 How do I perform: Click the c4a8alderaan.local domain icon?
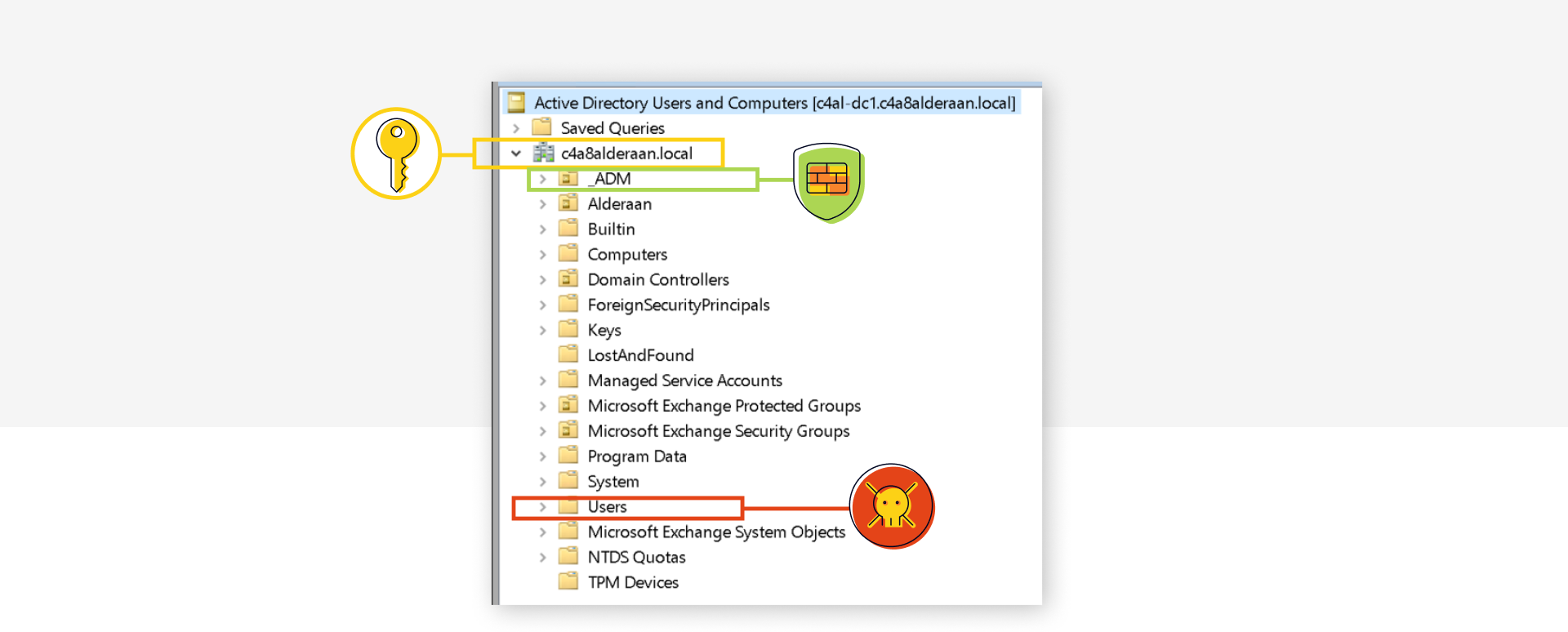pyautogui.click(x=543, y=153)
